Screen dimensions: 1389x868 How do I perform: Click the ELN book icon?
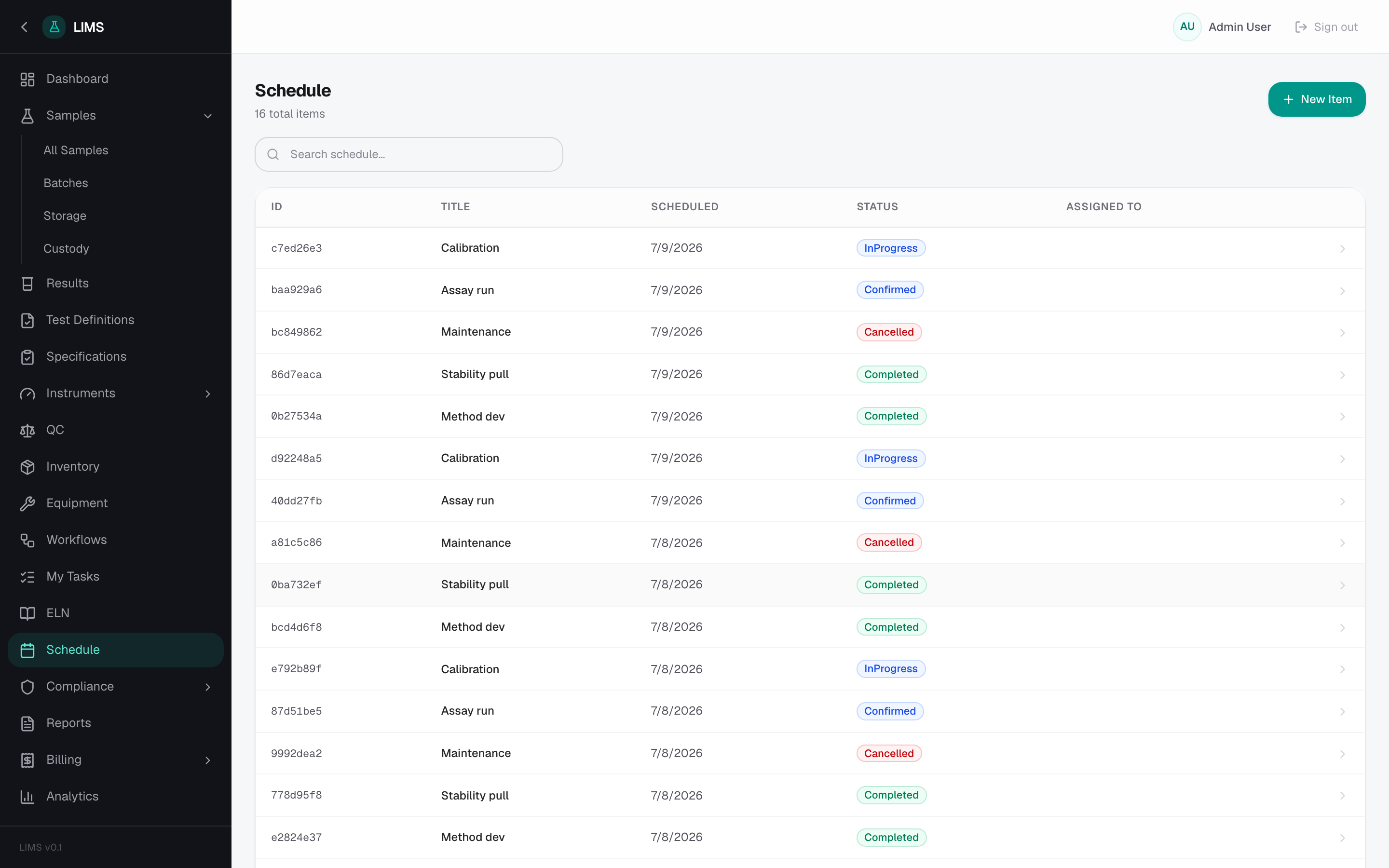[27, 614]
